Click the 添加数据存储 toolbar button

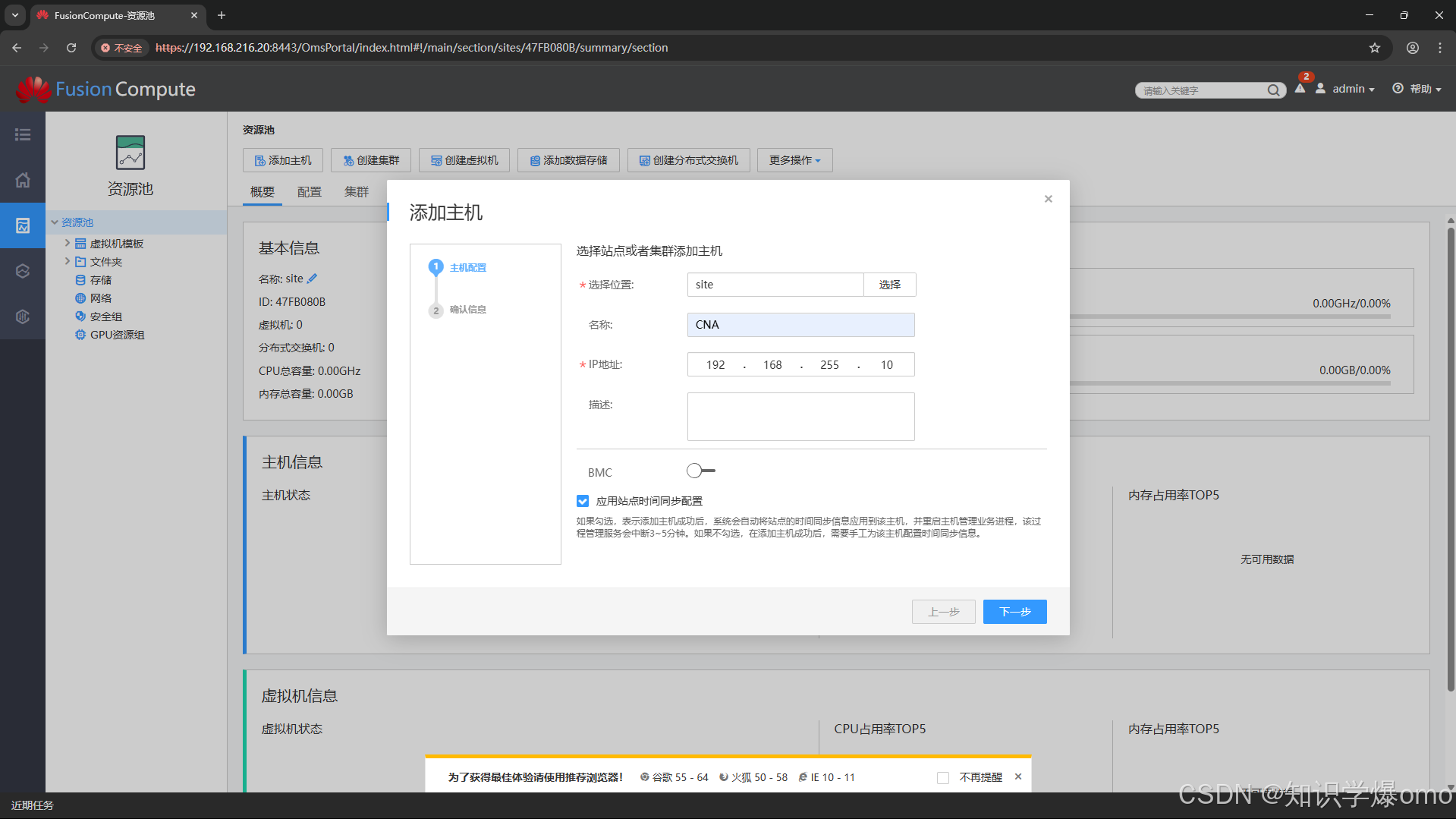568,160
